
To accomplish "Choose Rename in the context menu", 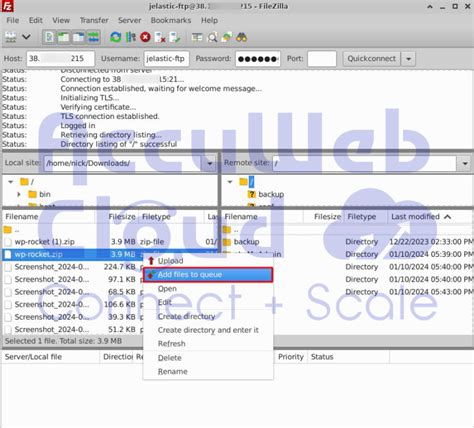I will pos(208,372).
